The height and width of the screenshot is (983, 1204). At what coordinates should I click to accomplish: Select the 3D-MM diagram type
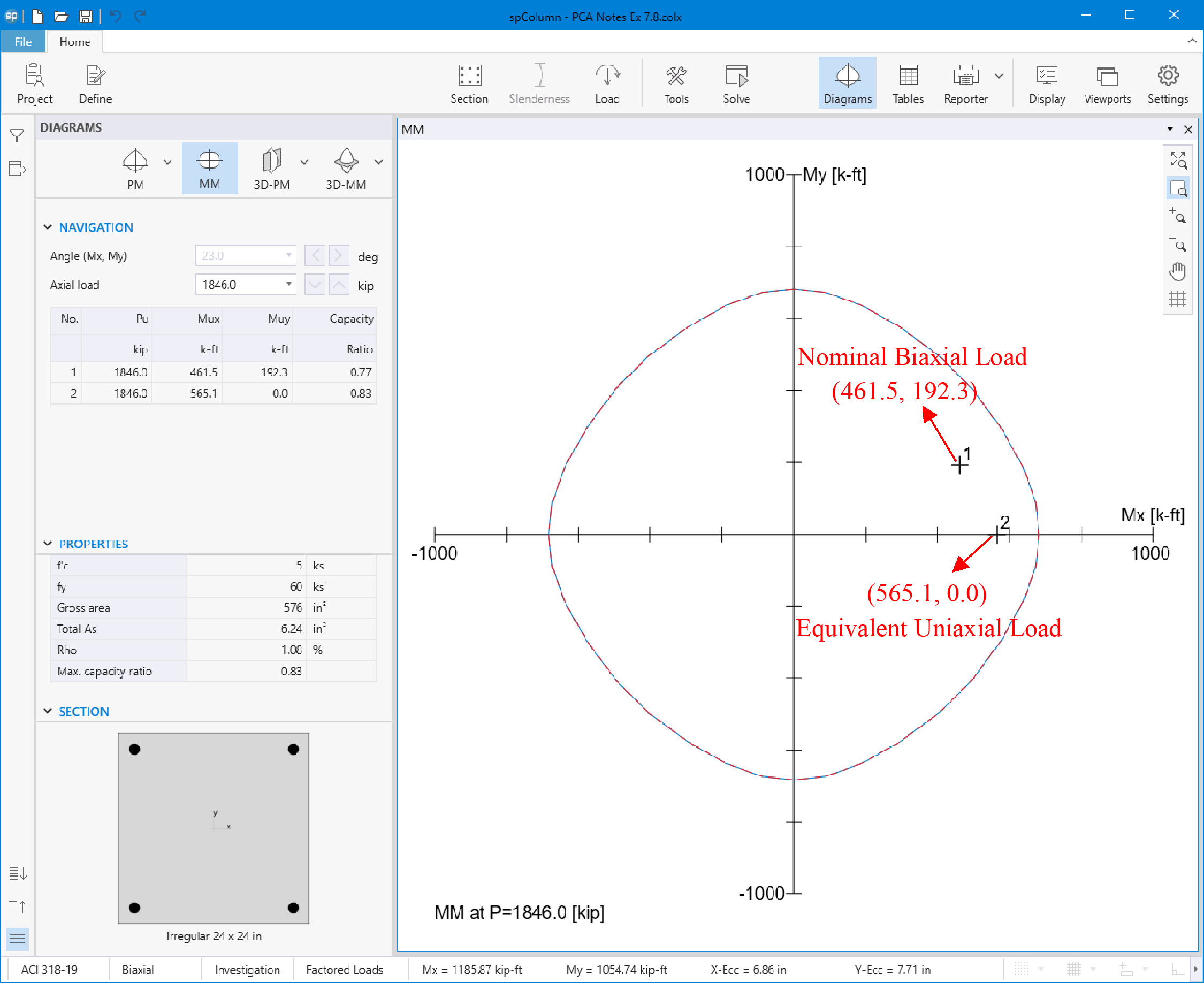pyautogui.click(x=346, y=169)
